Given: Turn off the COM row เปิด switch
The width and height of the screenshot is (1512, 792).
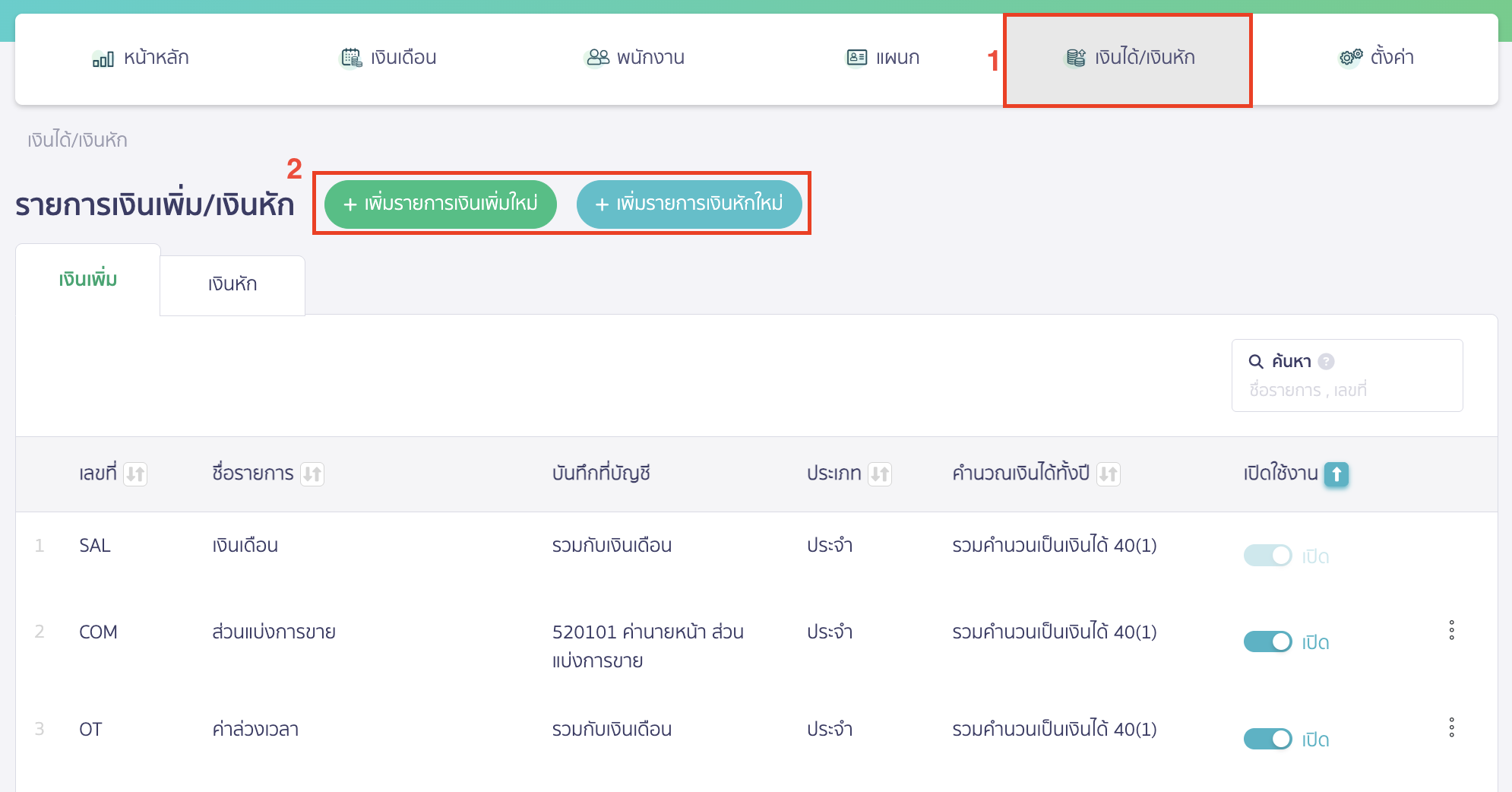Looking at the screenshot, I should point(1266,642).
